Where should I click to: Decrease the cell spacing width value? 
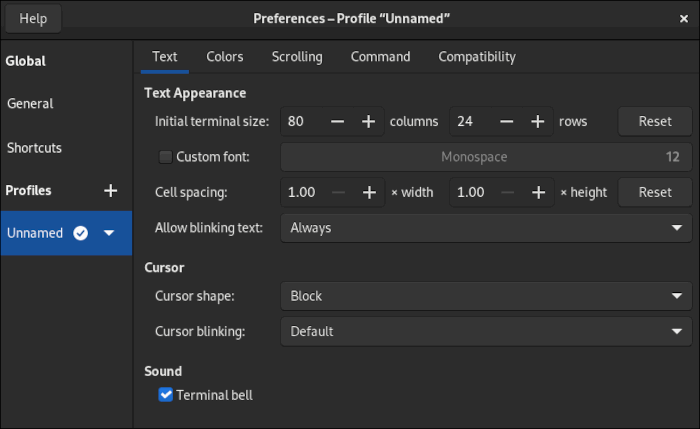338,192
